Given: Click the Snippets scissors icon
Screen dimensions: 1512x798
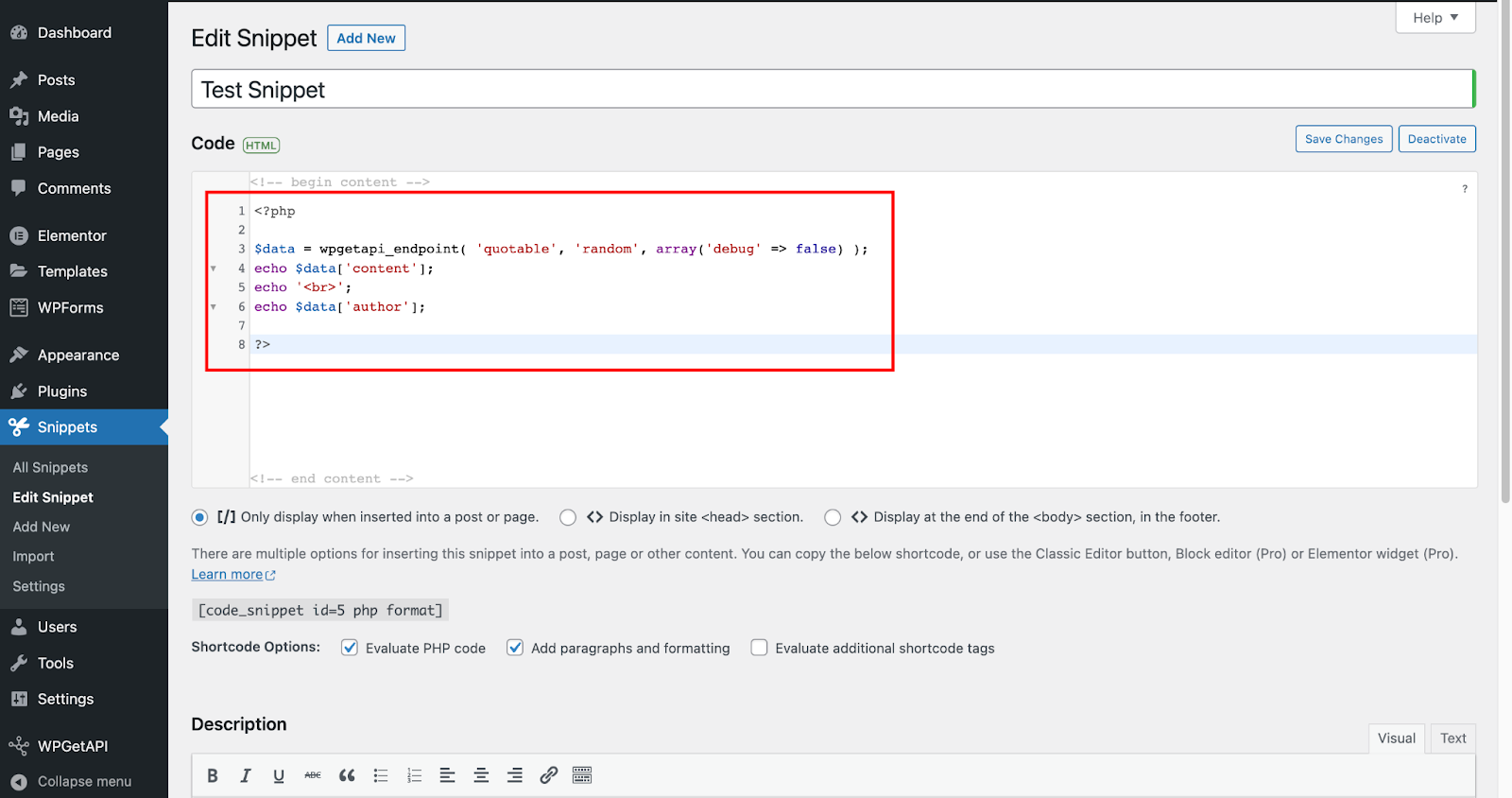Looking at the screenshot, I should [x=19, y=427].
